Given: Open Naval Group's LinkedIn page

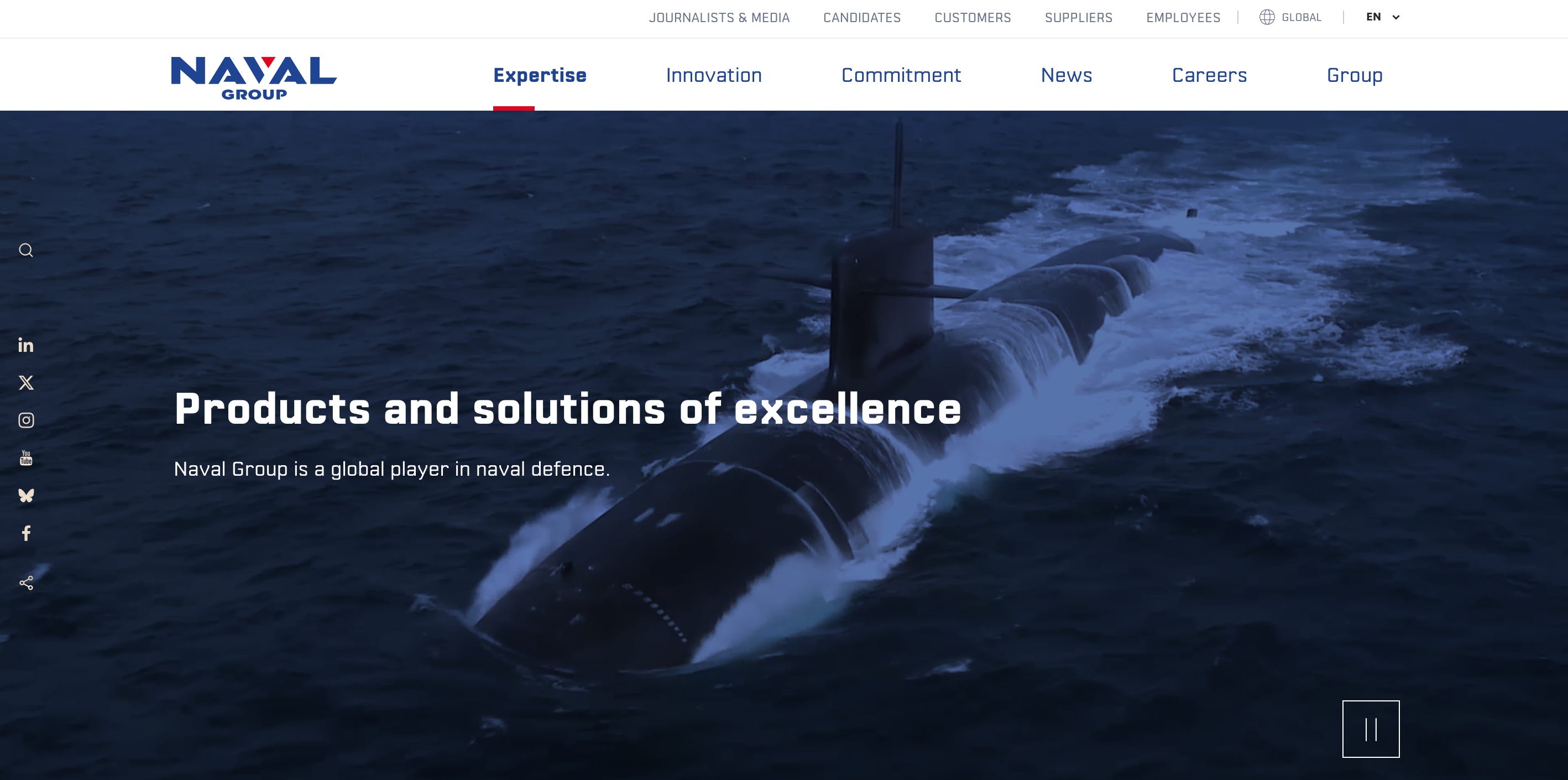Looking at the screenshot, I should coord(25,345).
